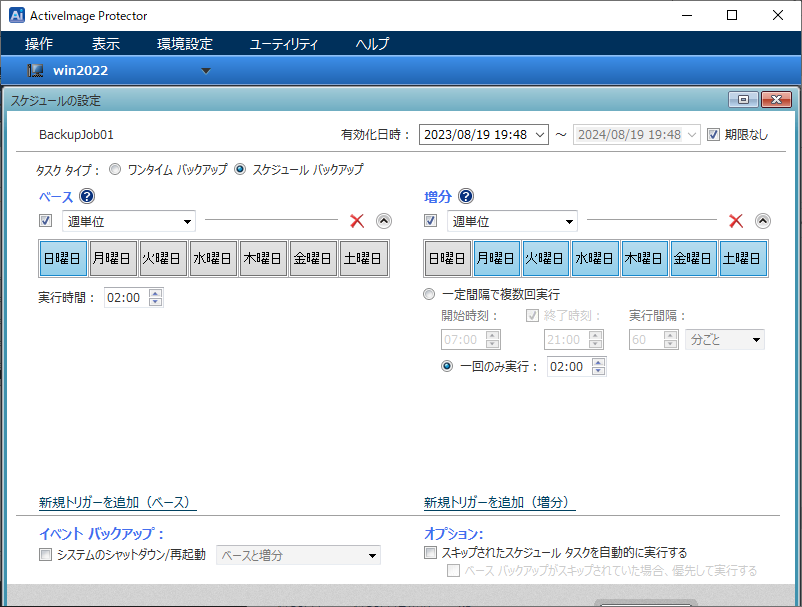Image resolution: width=802 pixels, height=607 pixels.
Task: Enable スキップされたスケジュール タスクを自動的に実行する
Action: pyautogui.click(x=431, y=552)
